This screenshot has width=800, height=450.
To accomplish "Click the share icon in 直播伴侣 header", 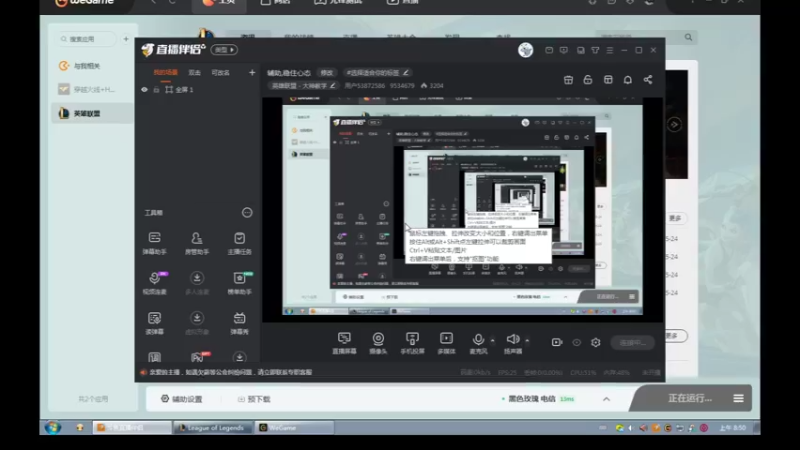I will pos(647,80).
